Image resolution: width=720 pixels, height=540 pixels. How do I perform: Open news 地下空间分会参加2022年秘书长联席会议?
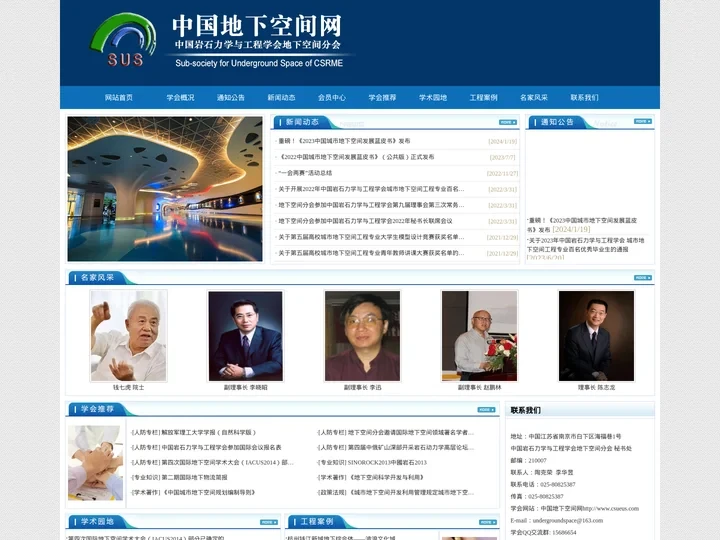coord(365,221)
